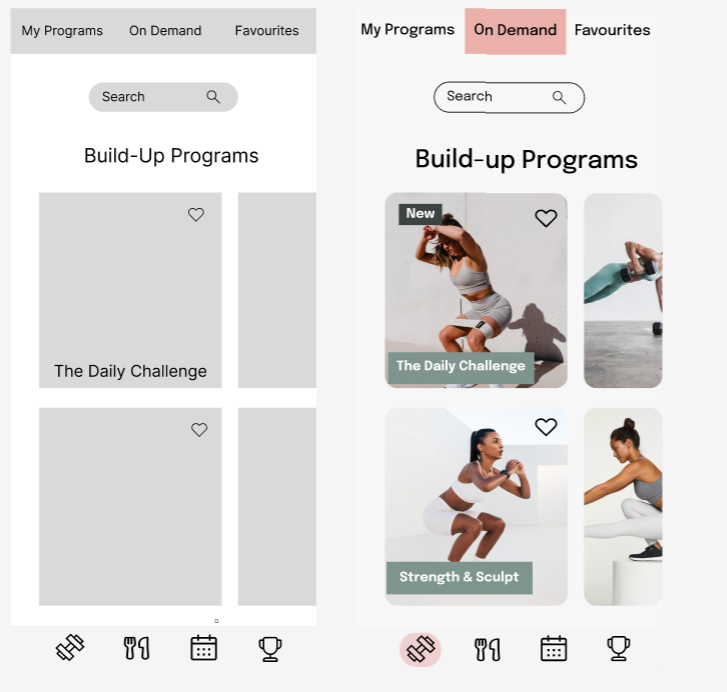
Task: Select the calendar icon in colored design navbar
Action: [x=554, y=648]
